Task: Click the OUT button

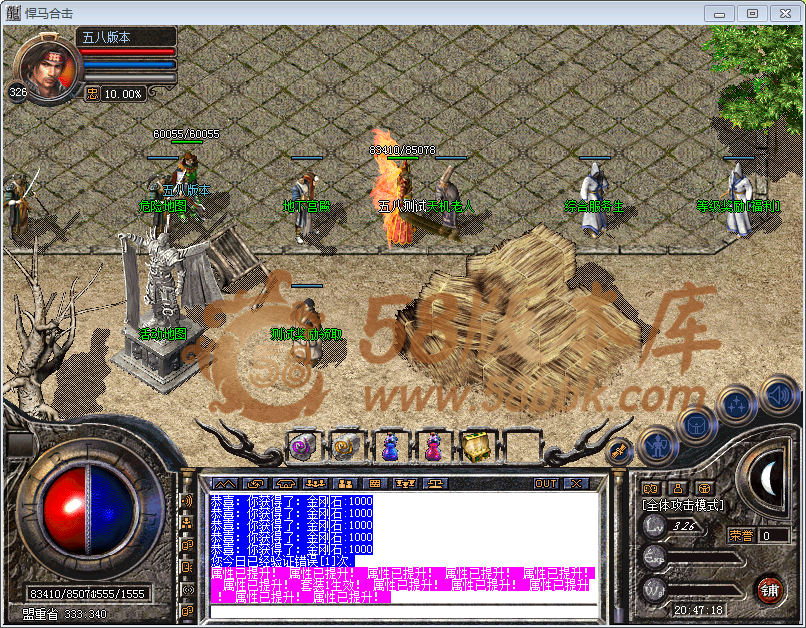Action: tap(546, 484)
